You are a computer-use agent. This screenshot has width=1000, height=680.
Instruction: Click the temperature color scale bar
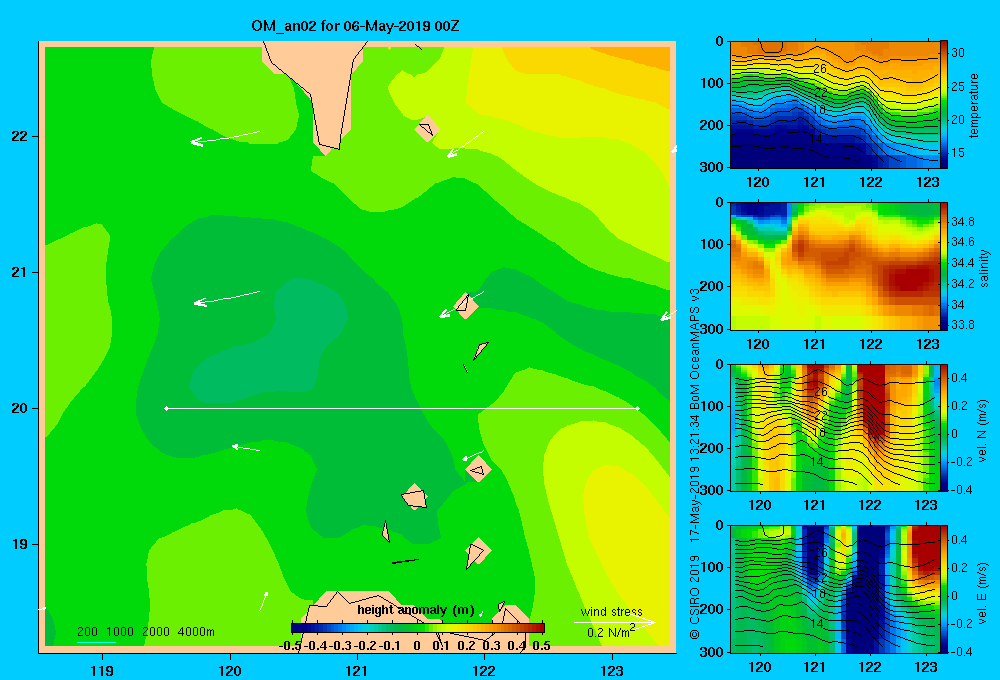(943, 105)
